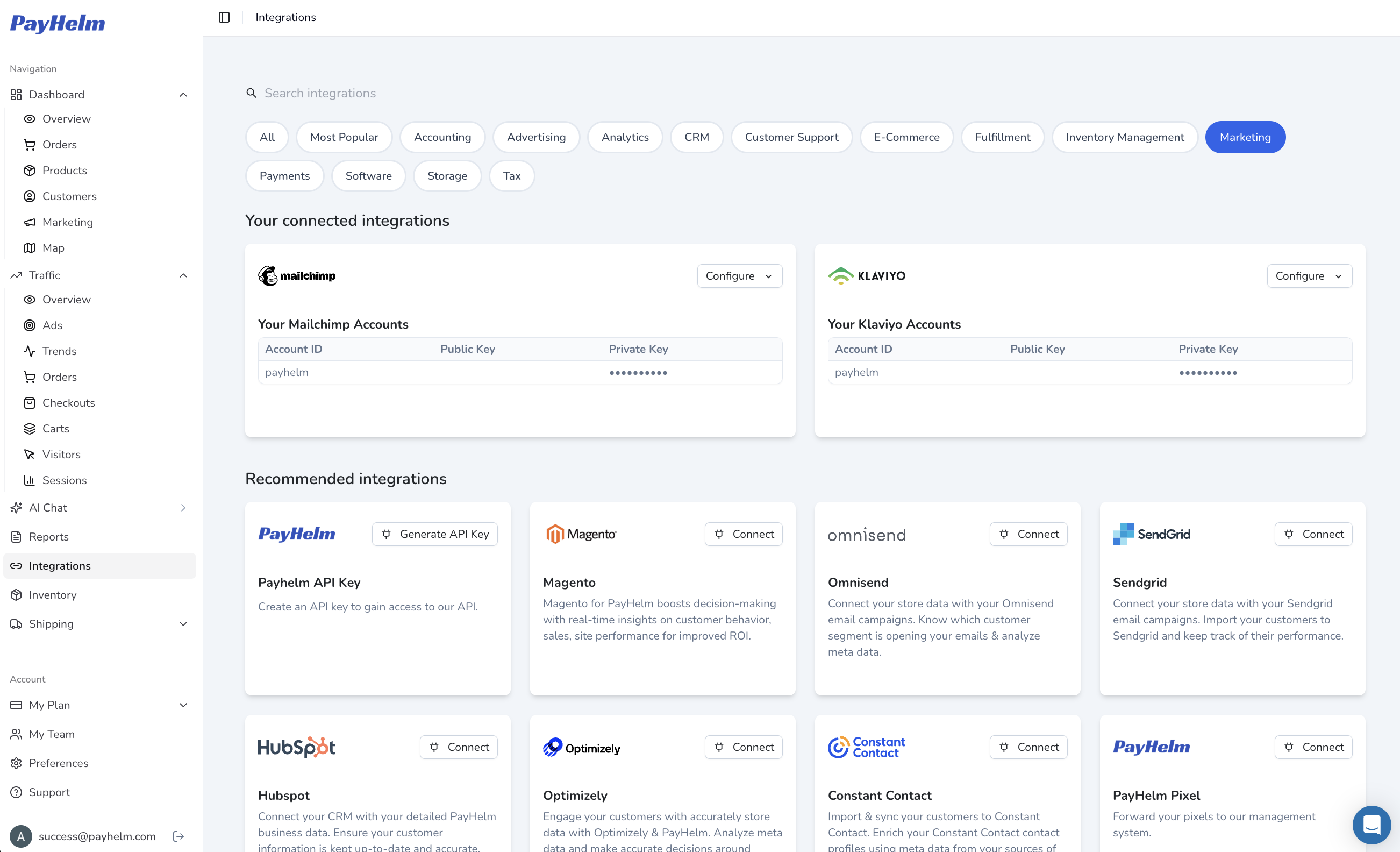Toggle the sidebar panel icon
Image resolution: width=1400 pixels, height=852 pixels.
(x=224, y=17)
